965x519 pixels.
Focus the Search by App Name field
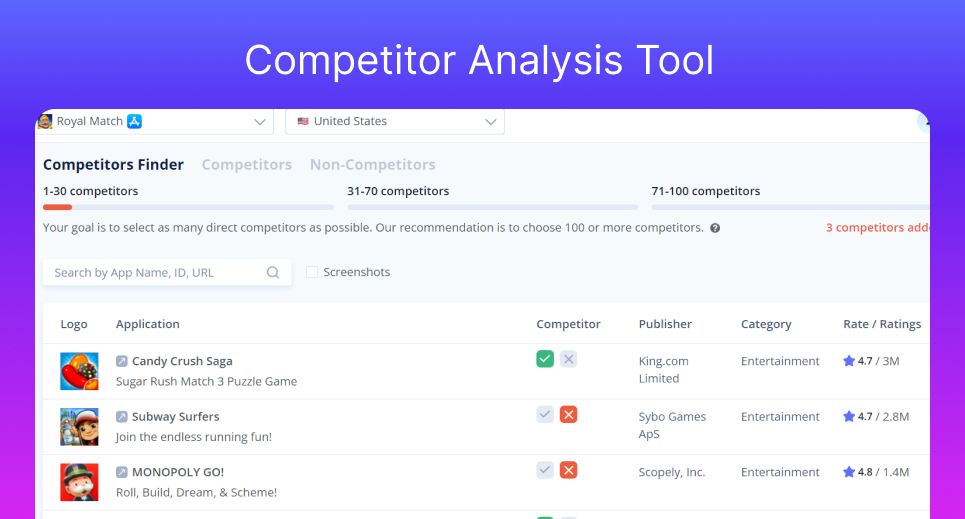coord(167,272)
